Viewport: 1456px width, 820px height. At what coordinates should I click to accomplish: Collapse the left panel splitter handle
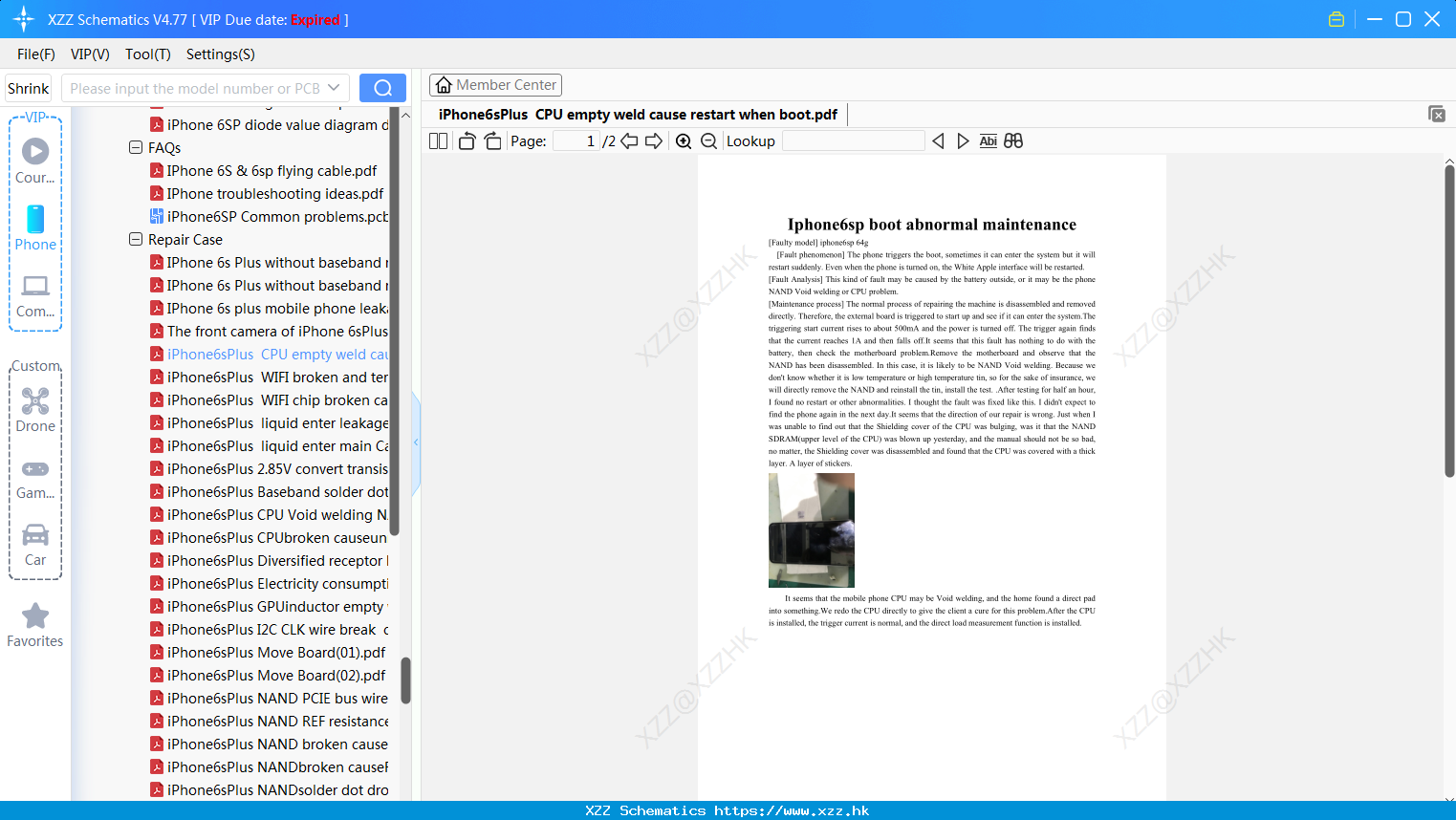click(x=416, y=442)
